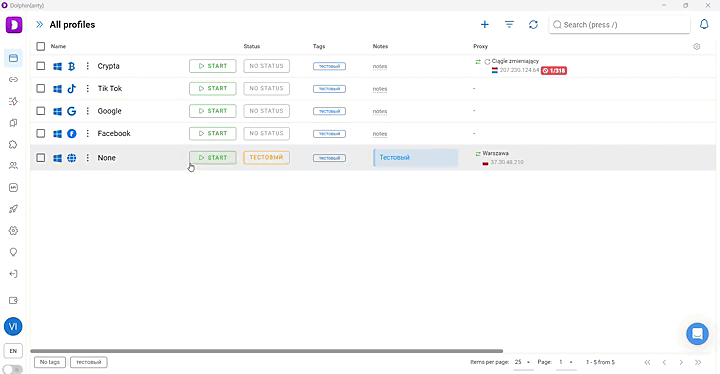Click the Facebook icon on Facebook row

click(x=72, y=133)
